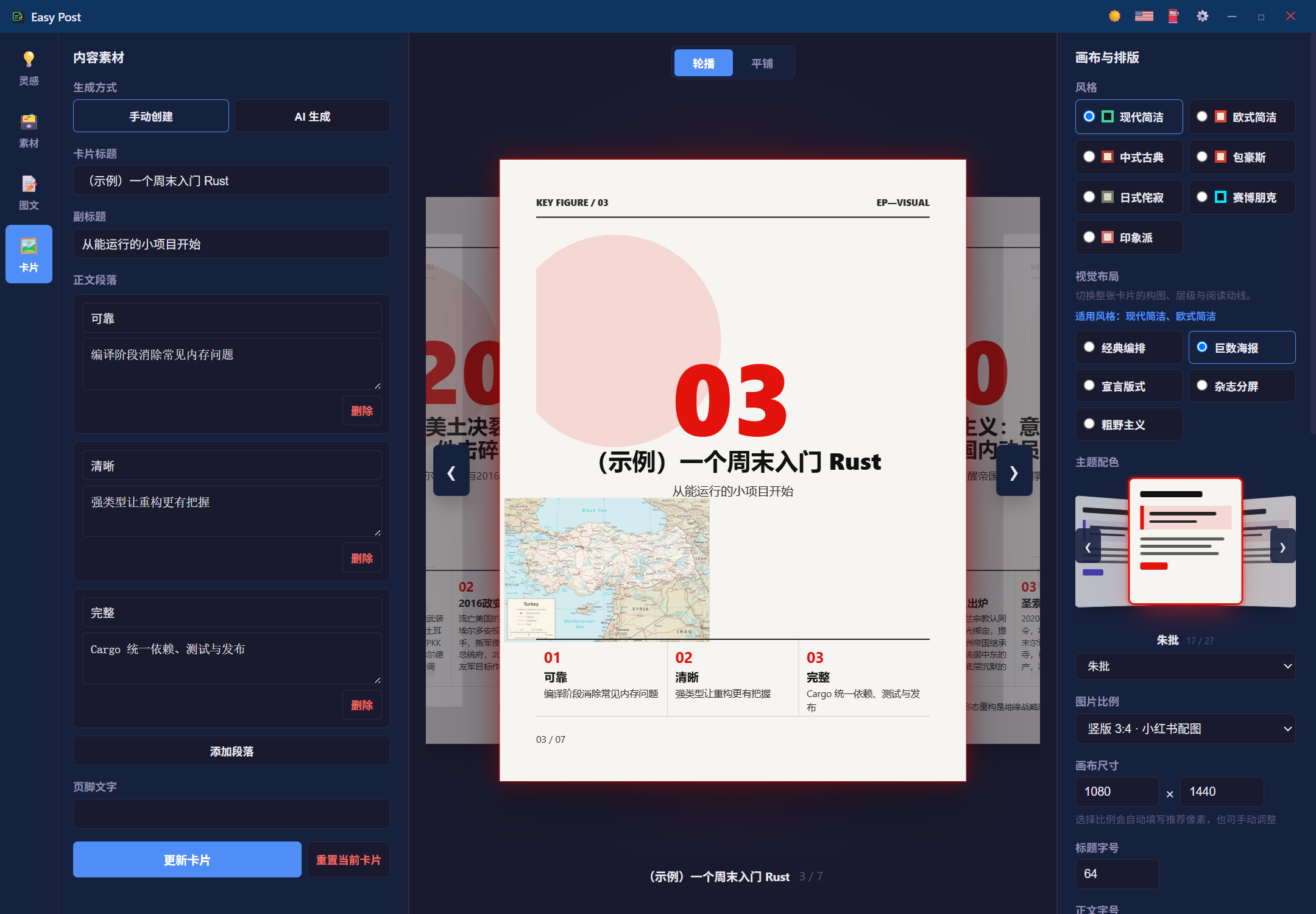Click the 重置当前卡片 button
The width and height of the screenshot is (1316, 914).
pos(348,860)
